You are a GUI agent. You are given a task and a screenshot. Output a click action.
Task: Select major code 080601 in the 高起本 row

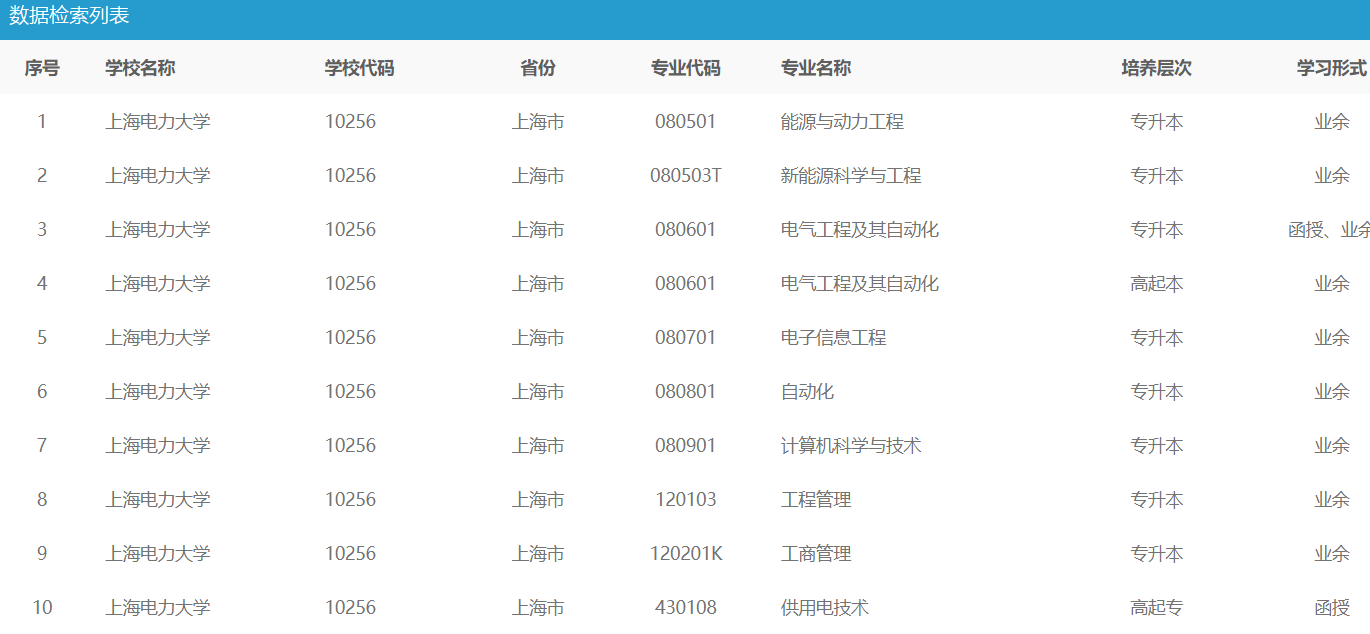(686, 284)
